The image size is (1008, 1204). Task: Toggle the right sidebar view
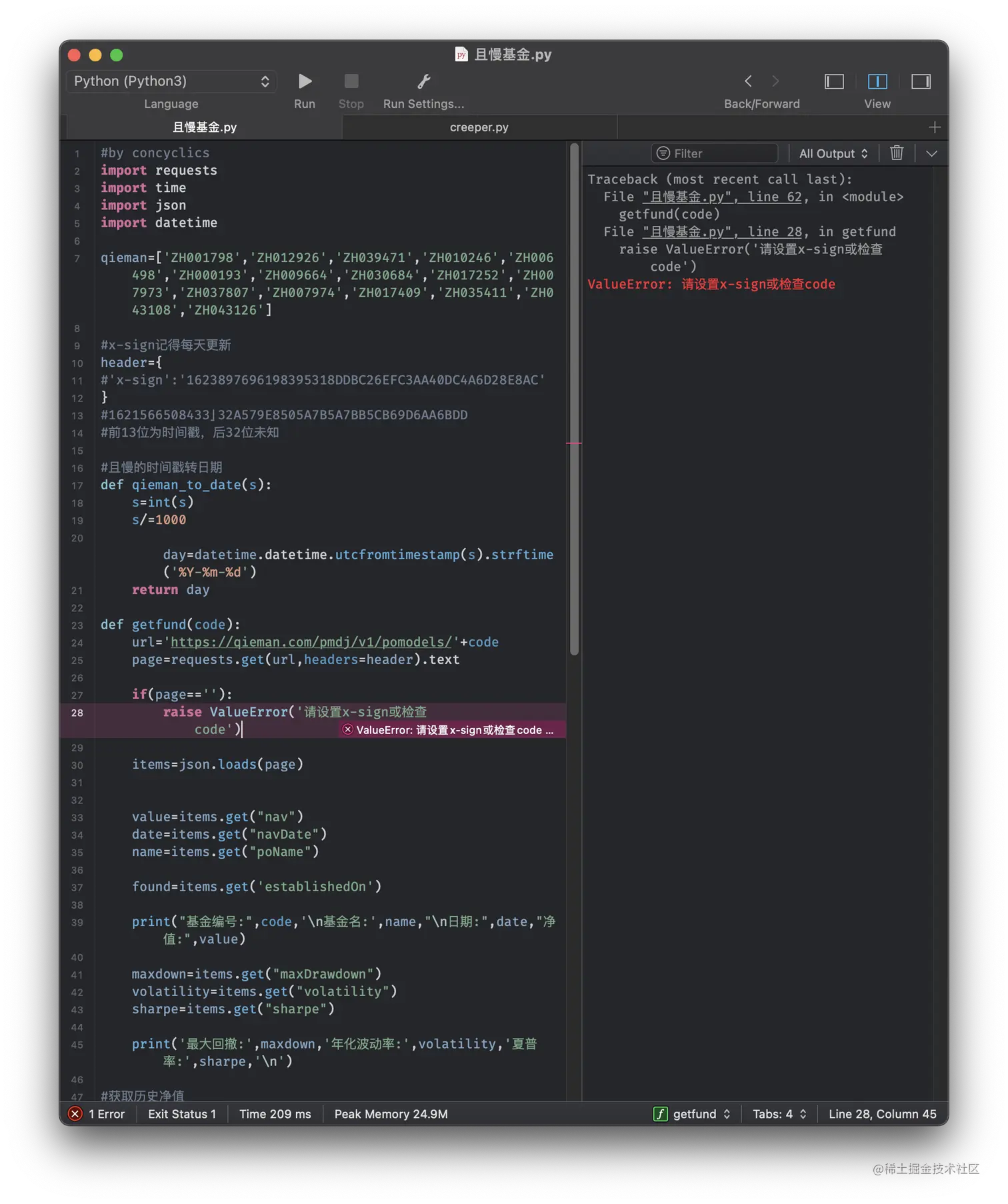tap(921, 81)
